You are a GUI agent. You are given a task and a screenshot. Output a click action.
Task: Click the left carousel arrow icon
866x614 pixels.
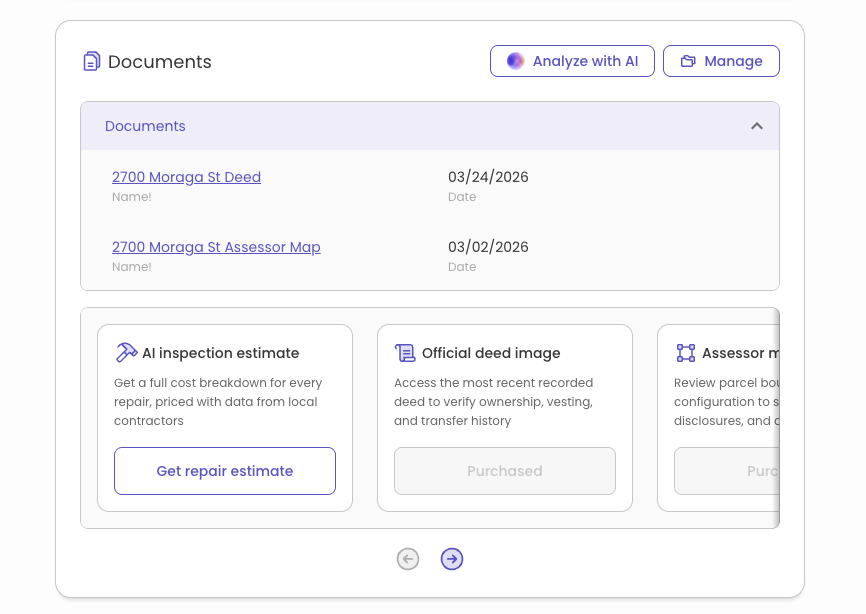[x=408, y=559]
